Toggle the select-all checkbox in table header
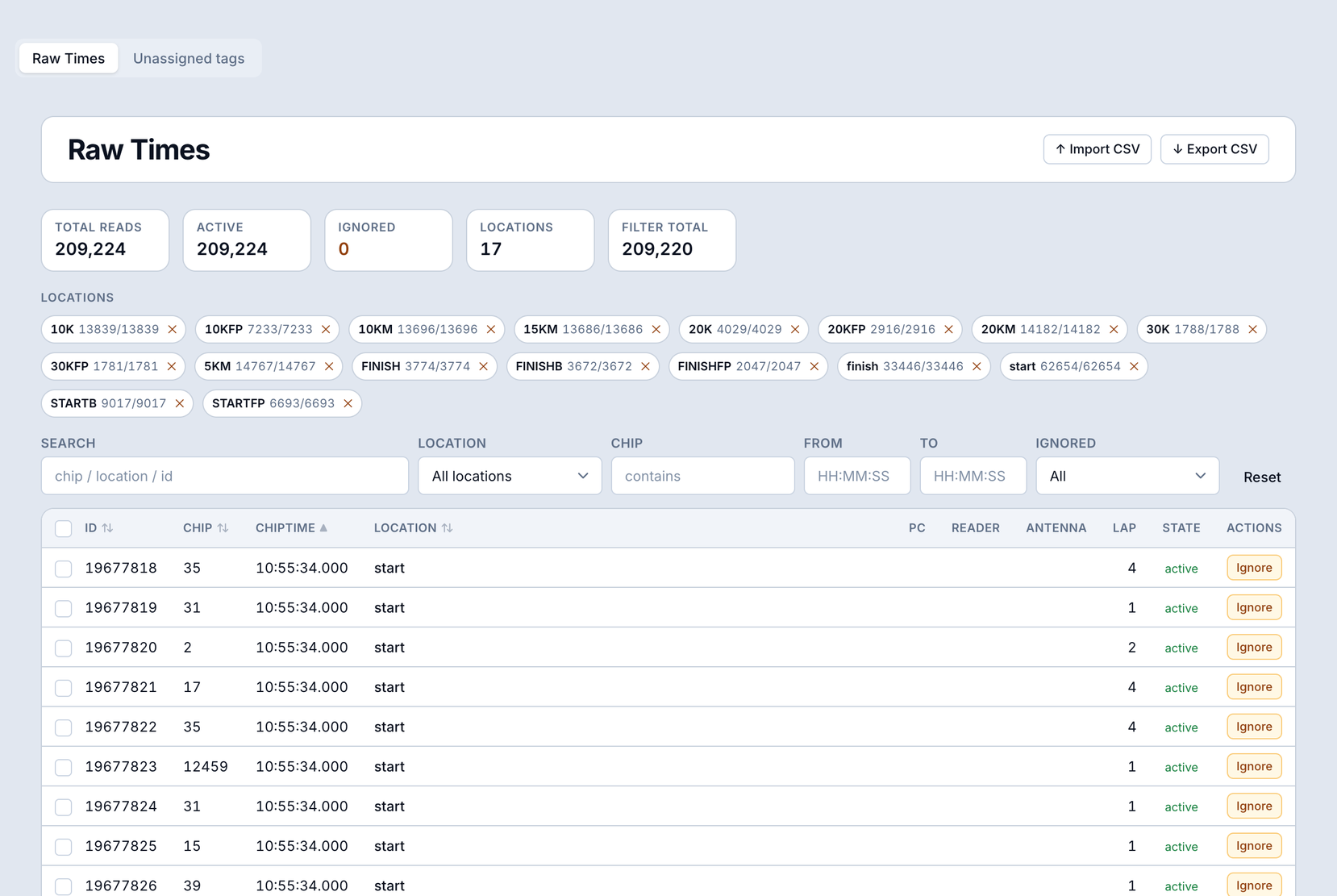The height and width of the screenshot is (896, 1337). pyautogui.click(x=64, y=529)
